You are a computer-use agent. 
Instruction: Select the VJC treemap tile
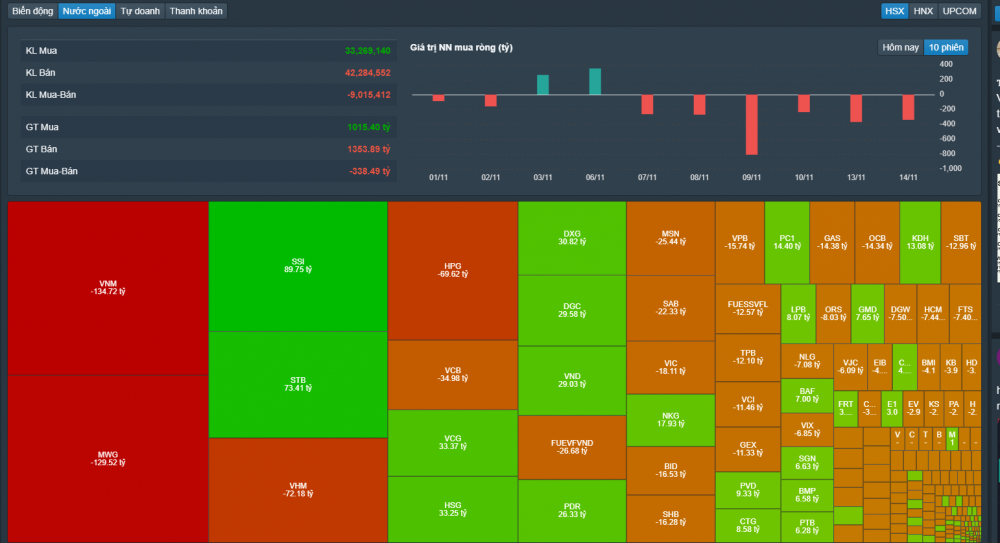click(850, 367)
